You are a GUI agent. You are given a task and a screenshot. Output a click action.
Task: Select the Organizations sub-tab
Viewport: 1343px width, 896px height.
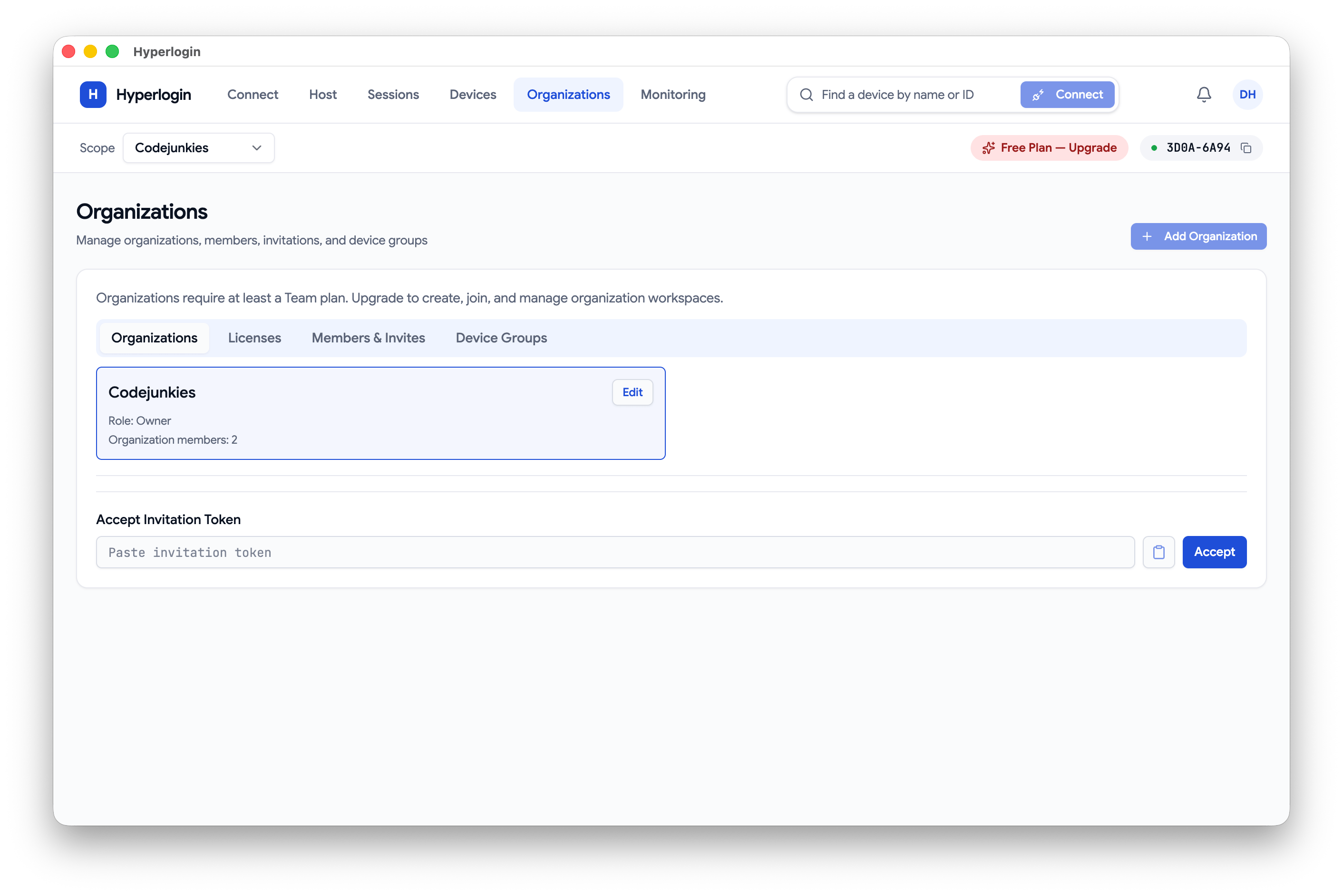tap(154, 338)
